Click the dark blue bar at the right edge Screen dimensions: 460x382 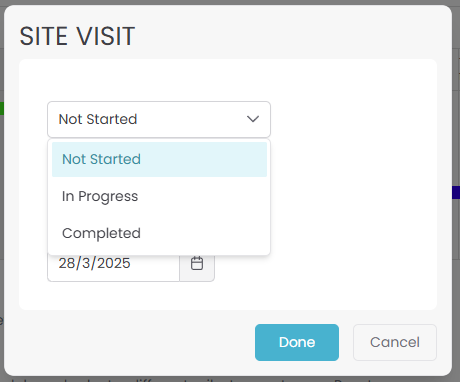[x=456, y=192]
